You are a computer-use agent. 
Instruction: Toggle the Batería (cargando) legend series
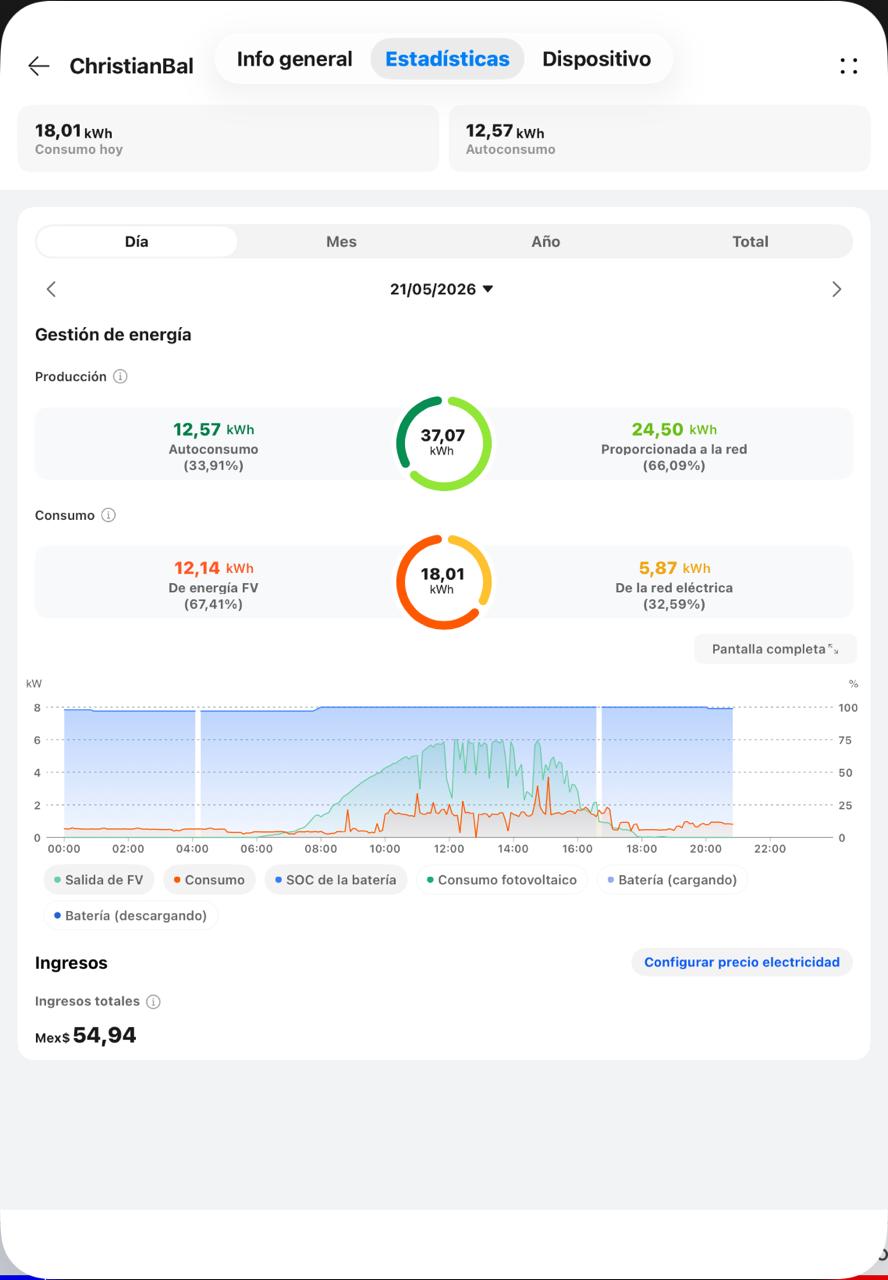[672, 880]
